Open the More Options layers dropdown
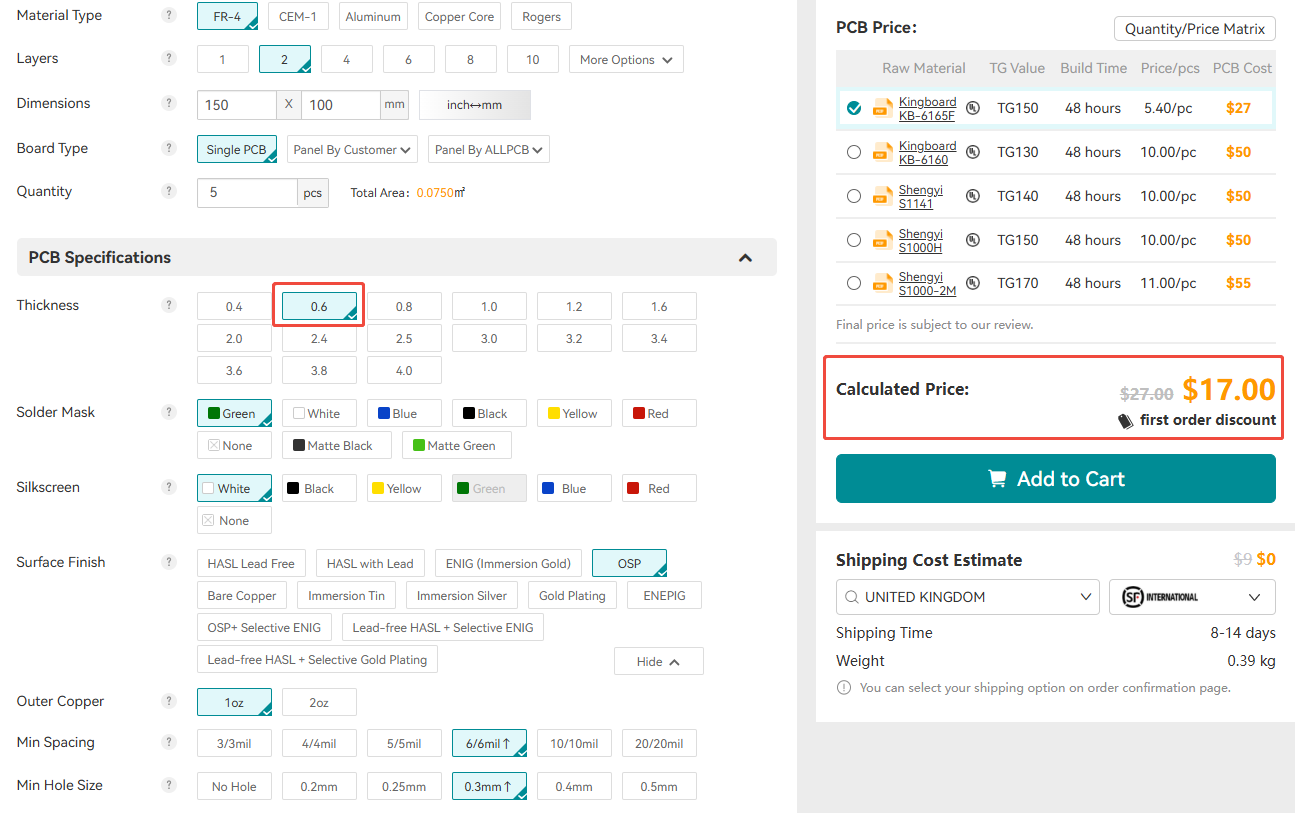This screenshot has width=1295, height=813. coord(627,59)
